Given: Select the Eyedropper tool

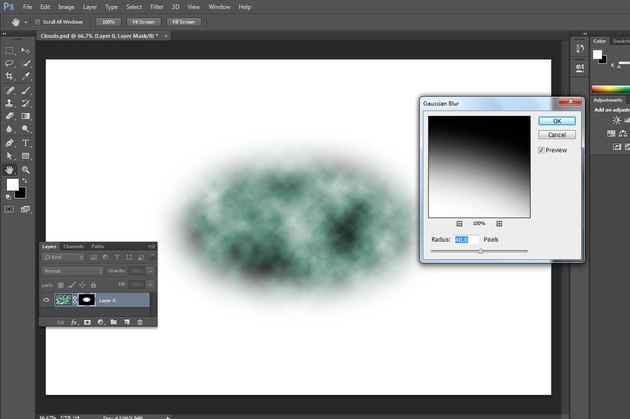Looking at the screenshot, I should [26, 76].
